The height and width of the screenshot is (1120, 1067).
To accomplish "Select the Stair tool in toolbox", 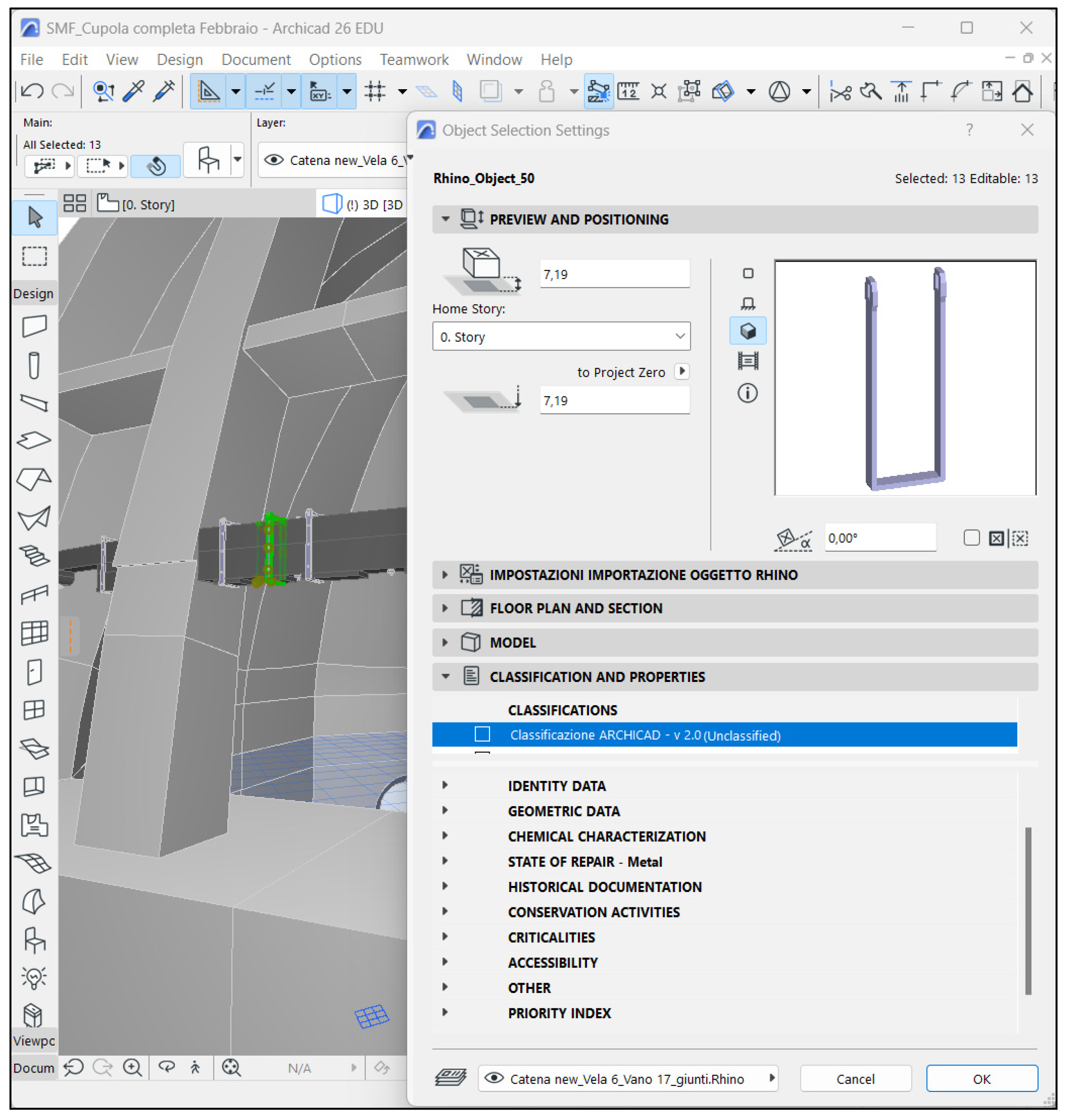I will click(35, 556).
